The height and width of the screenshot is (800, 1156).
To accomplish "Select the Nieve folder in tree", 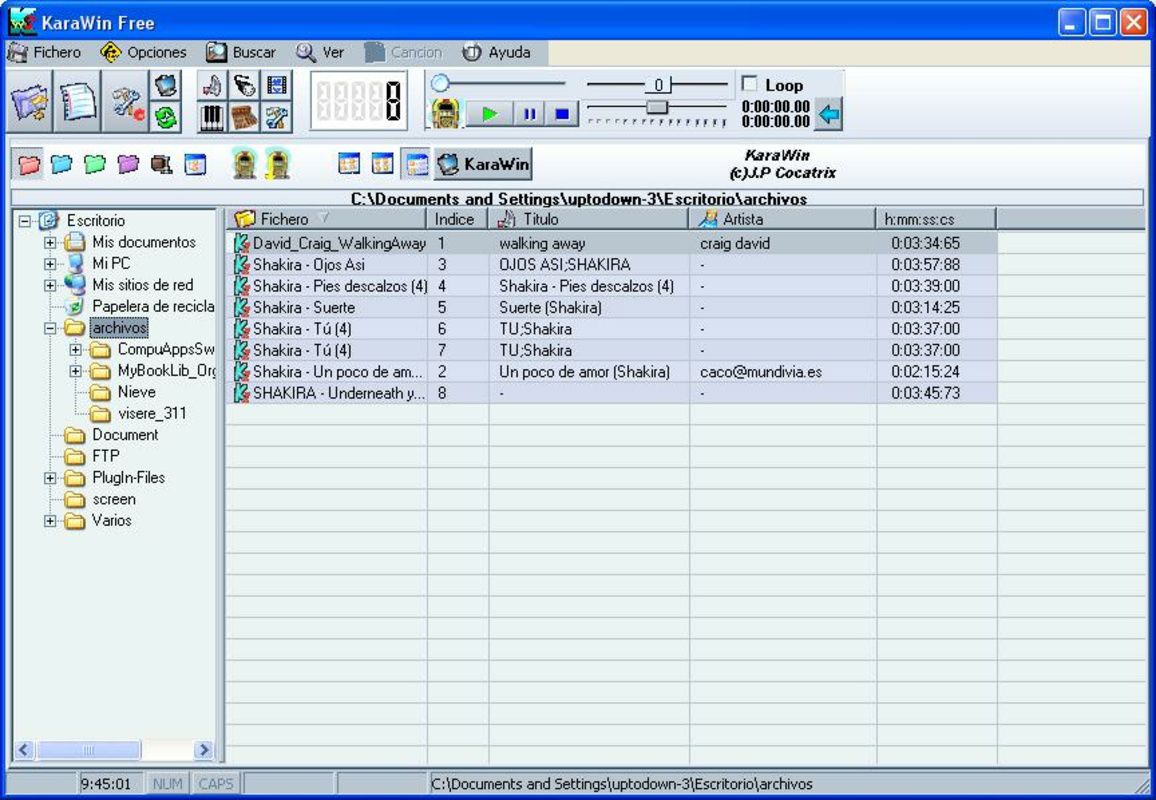I will pyautogui.click(x=136, y=392).
